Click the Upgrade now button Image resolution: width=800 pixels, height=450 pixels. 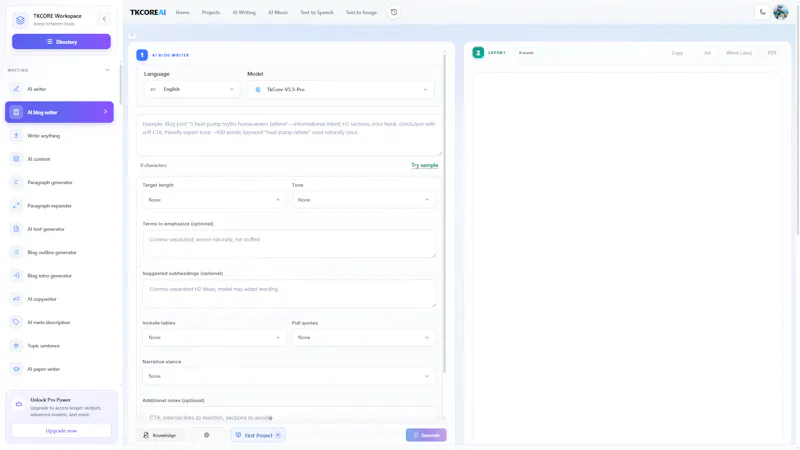pos(61,431)
